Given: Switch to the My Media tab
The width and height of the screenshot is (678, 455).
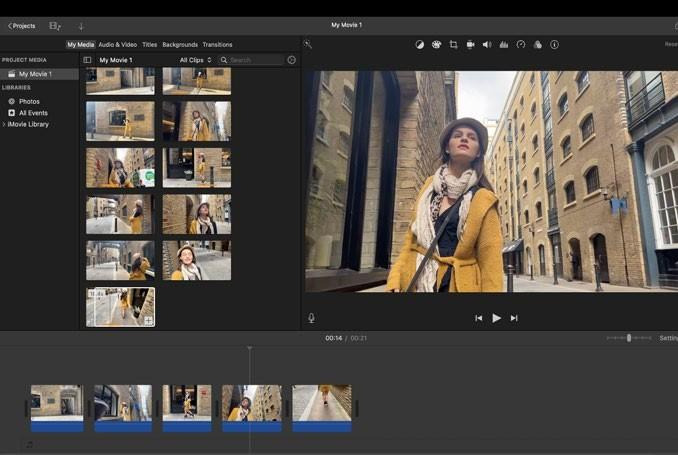Looking at the screenshot, I should pos(80,45).
